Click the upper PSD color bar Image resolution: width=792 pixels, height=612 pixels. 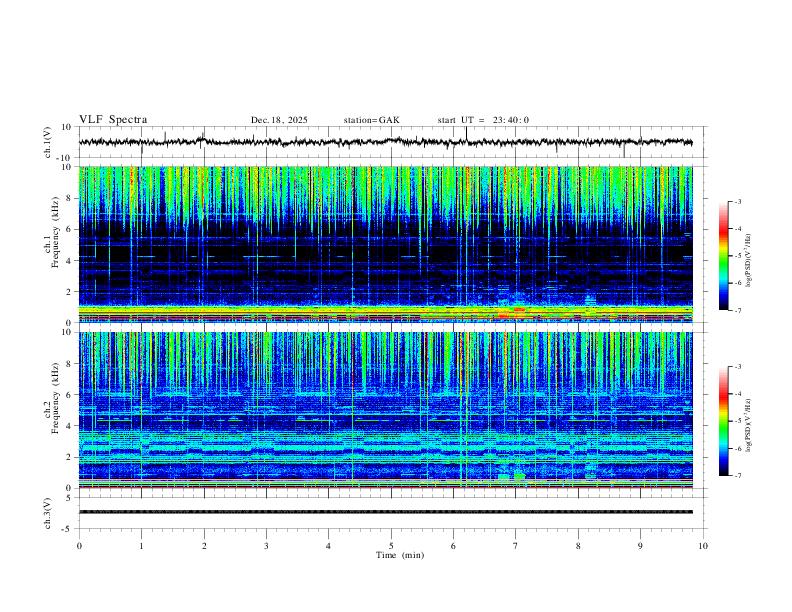point(723,256)
